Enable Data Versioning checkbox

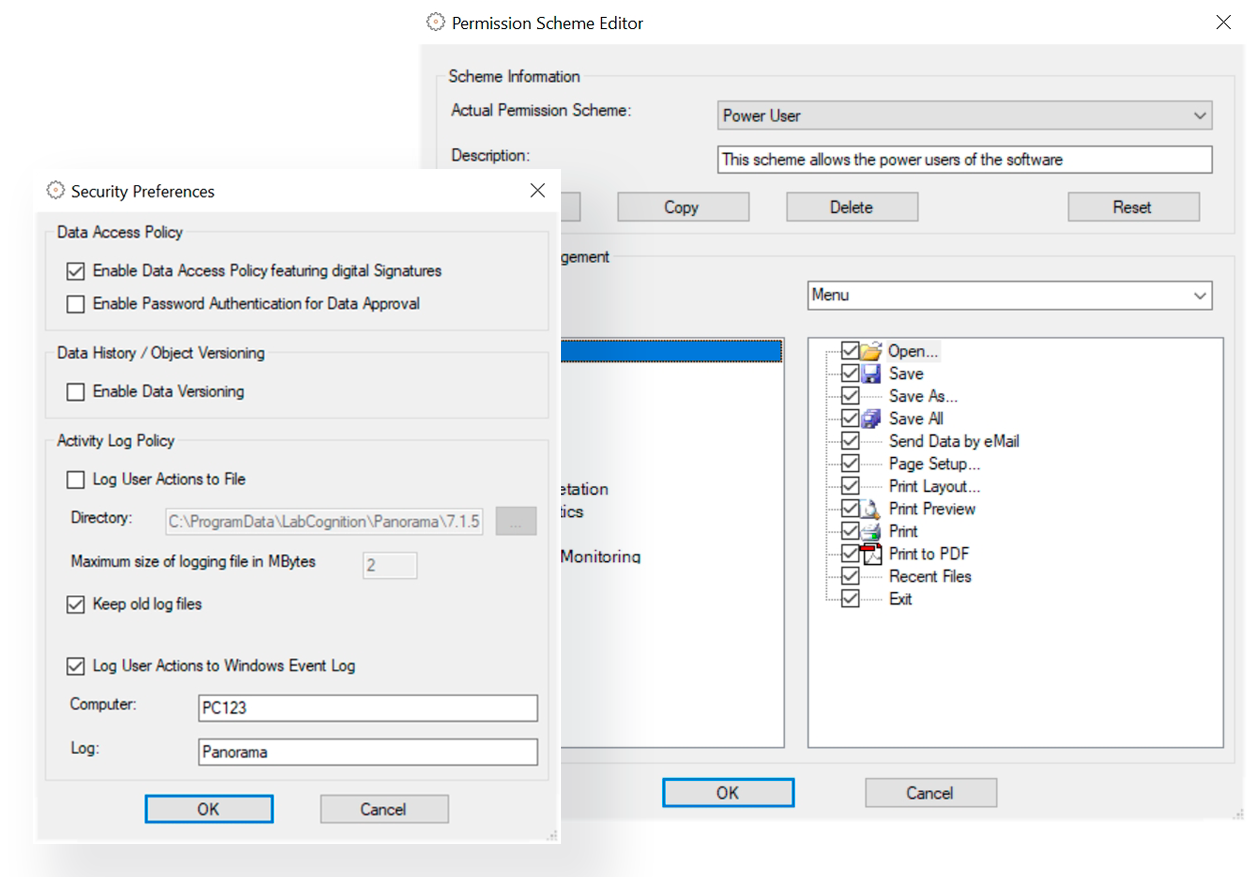click(76, 392)
